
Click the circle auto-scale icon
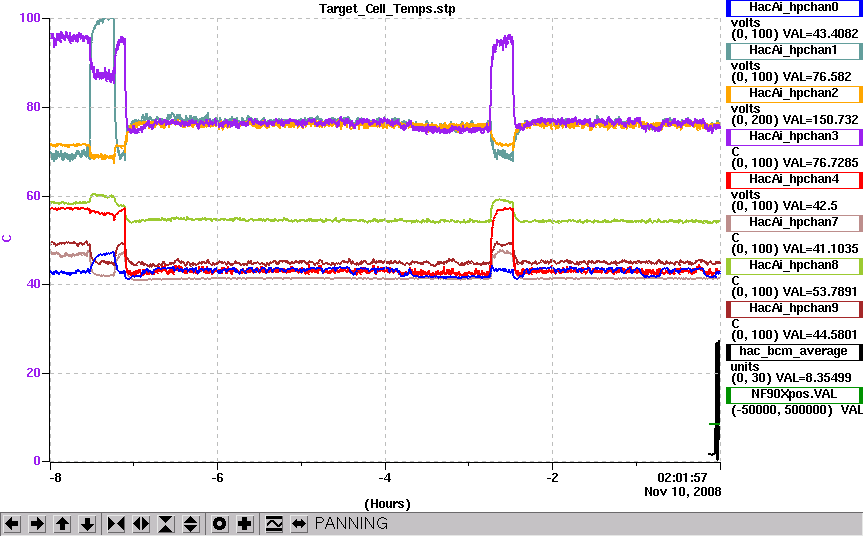[219, 523]
